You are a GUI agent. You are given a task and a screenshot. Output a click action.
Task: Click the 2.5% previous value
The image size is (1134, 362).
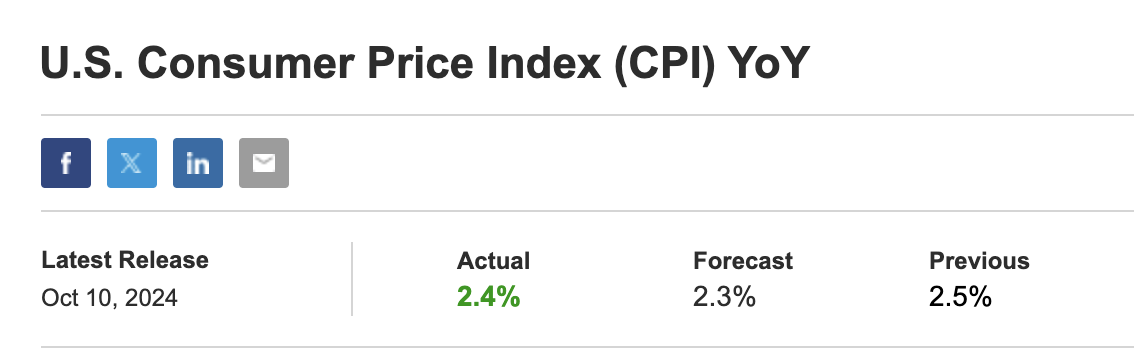960,297
